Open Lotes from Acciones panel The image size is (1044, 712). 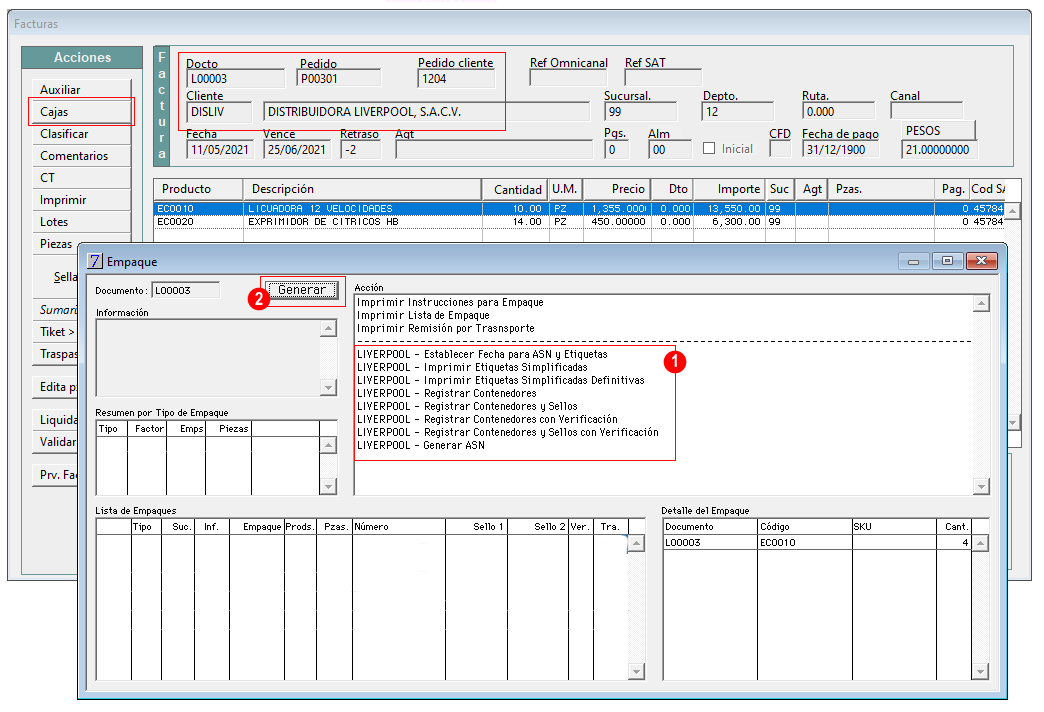click(81, 221)
